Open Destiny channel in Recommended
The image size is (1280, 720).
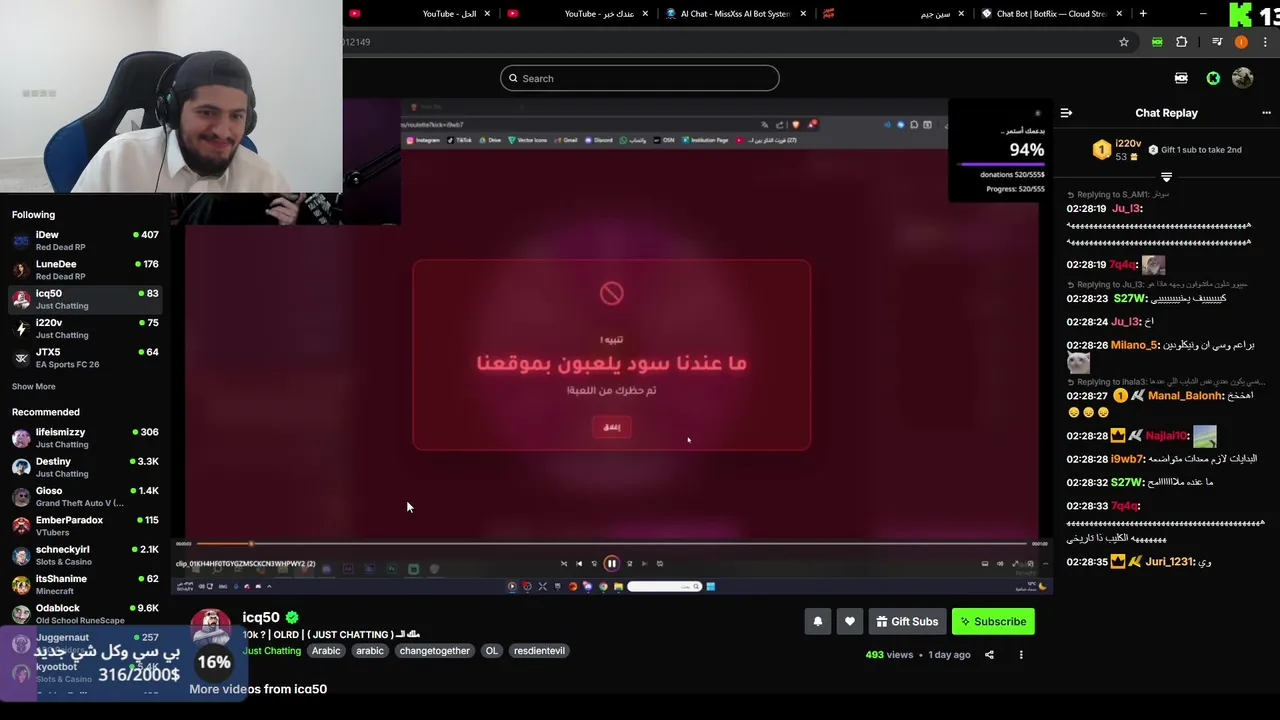coord(85,467)
